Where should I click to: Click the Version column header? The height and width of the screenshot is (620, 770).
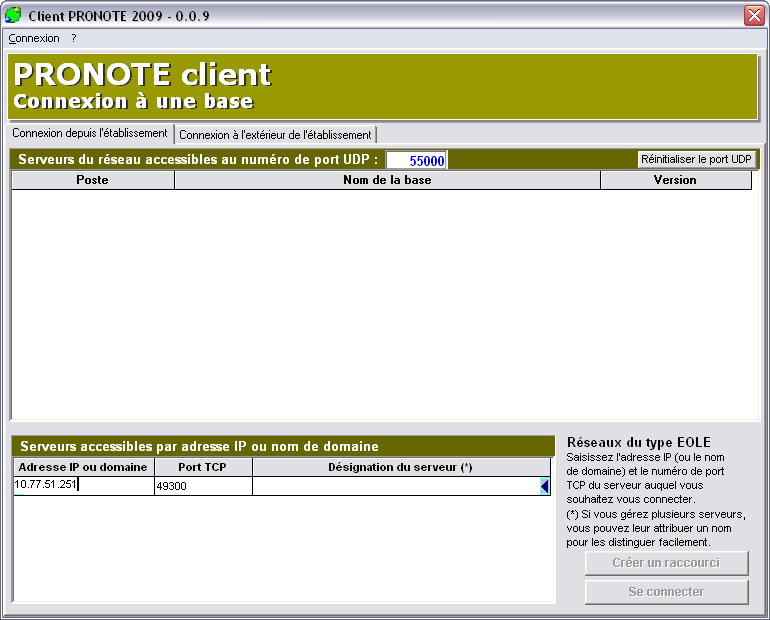(x=676, y=180)
